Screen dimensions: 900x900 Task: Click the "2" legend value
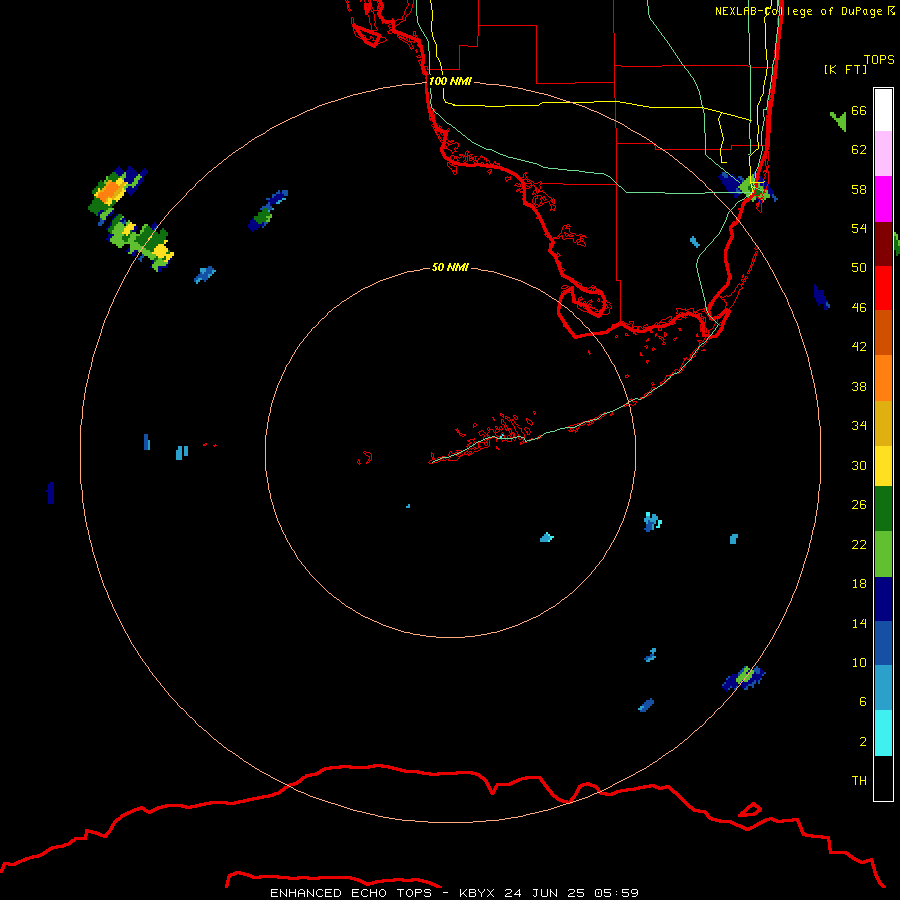863,742
